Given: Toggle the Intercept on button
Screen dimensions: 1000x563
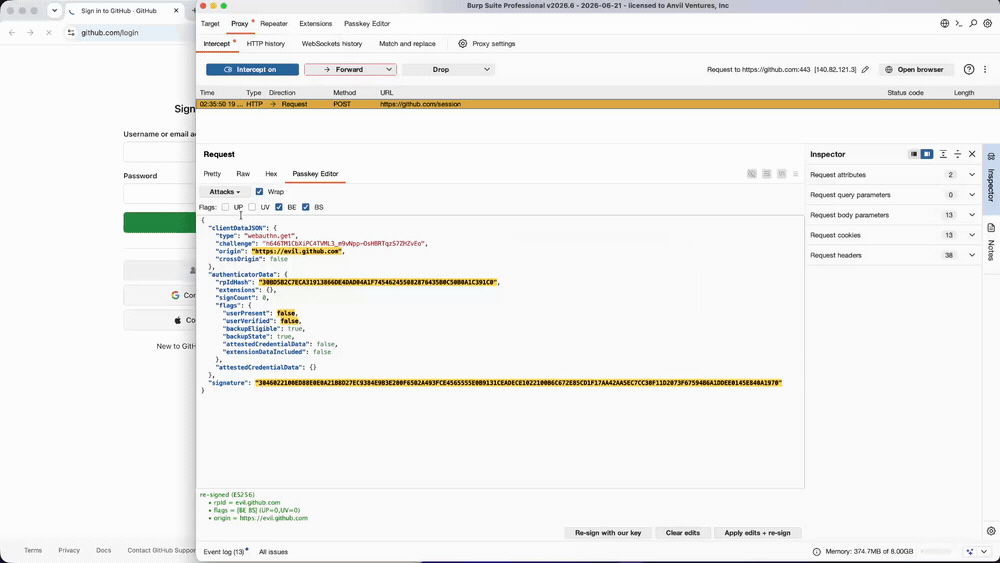Looking at the screenshot, I should tap(252, 69).
